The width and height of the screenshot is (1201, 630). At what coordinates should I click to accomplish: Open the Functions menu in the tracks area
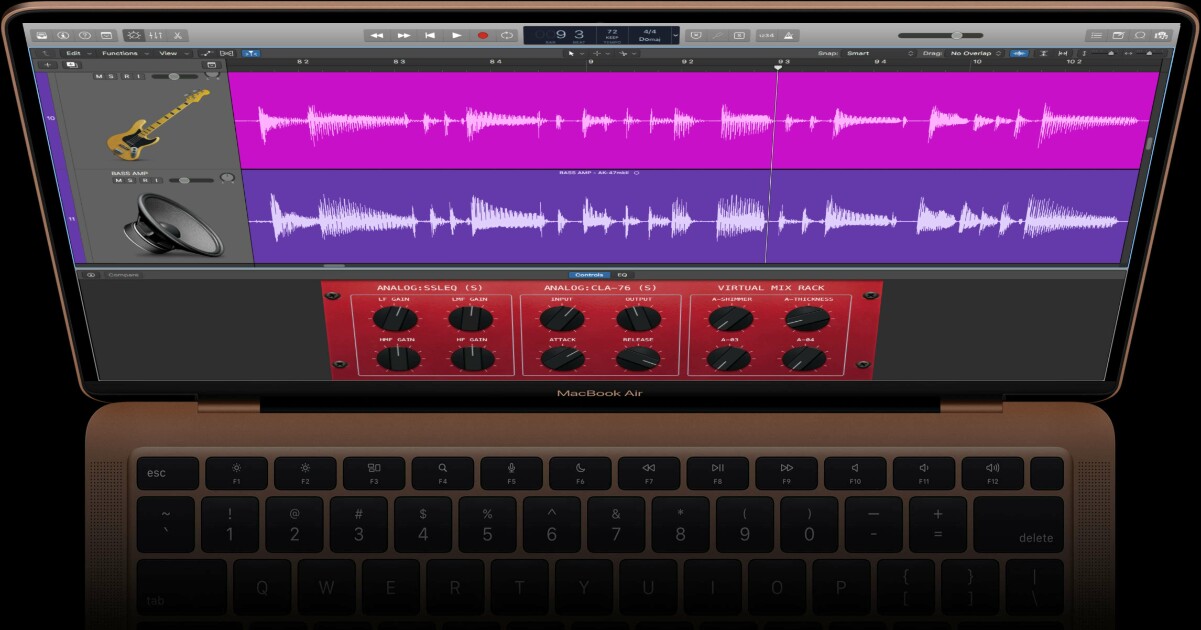125,53
